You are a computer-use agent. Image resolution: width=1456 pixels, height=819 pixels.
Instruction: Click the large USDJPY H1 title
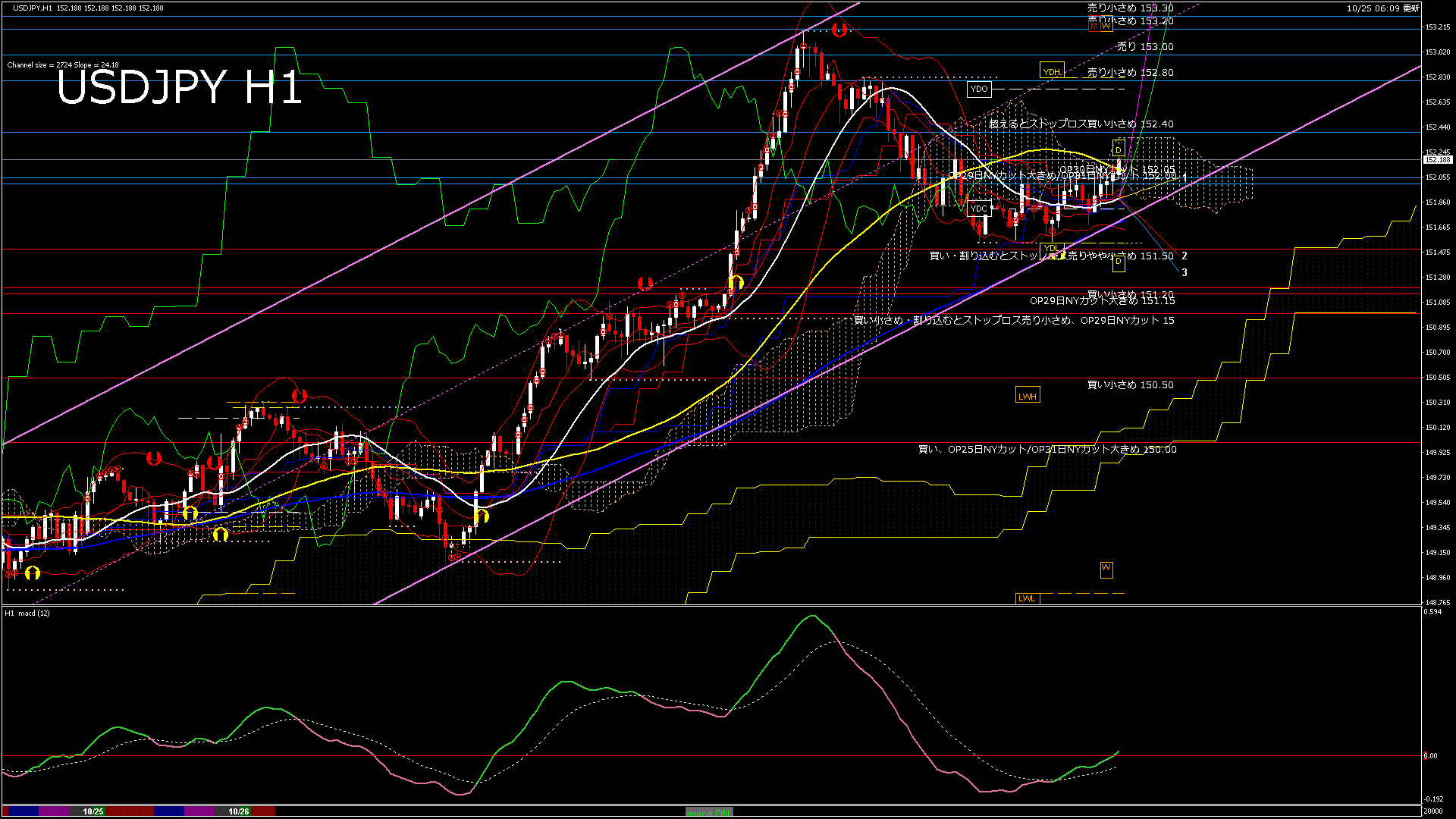pos(180,87)
